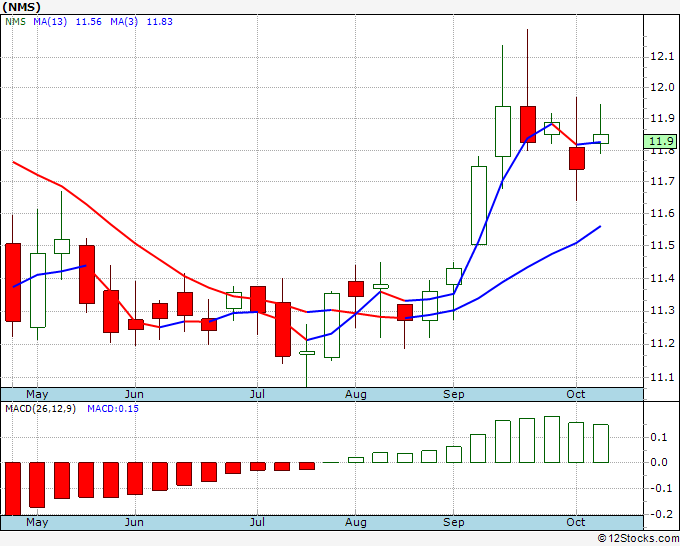This screenshot has width=680, height=546.
Task: Click the long-term blue MA(13) line end point
Action: click(600, 226)
